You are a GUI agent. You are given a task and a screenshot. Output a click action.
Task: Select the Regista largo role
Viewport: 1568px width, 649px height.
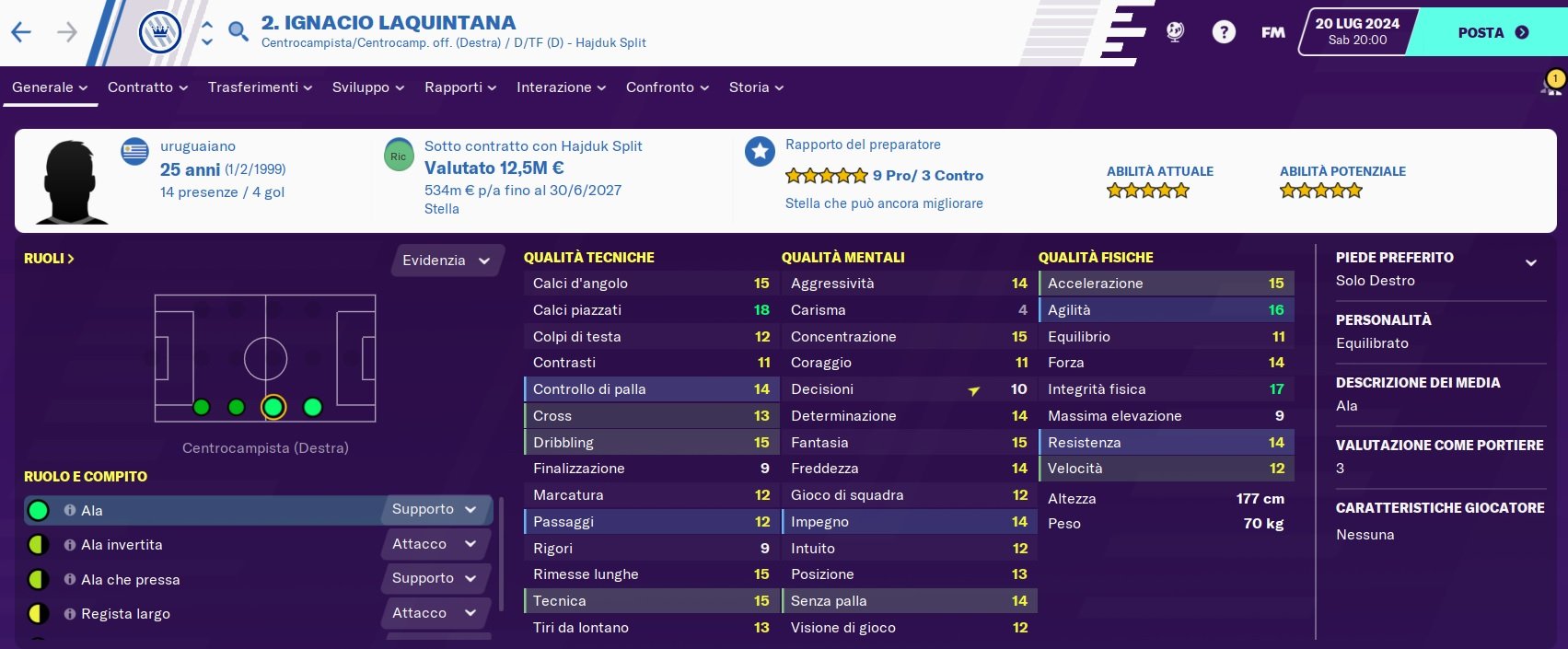125,614
